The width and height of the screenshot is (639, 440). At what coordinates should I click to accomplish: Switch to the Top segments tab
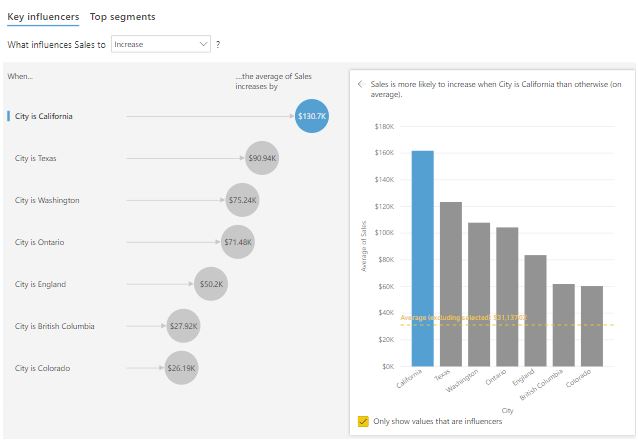point(122,17)
